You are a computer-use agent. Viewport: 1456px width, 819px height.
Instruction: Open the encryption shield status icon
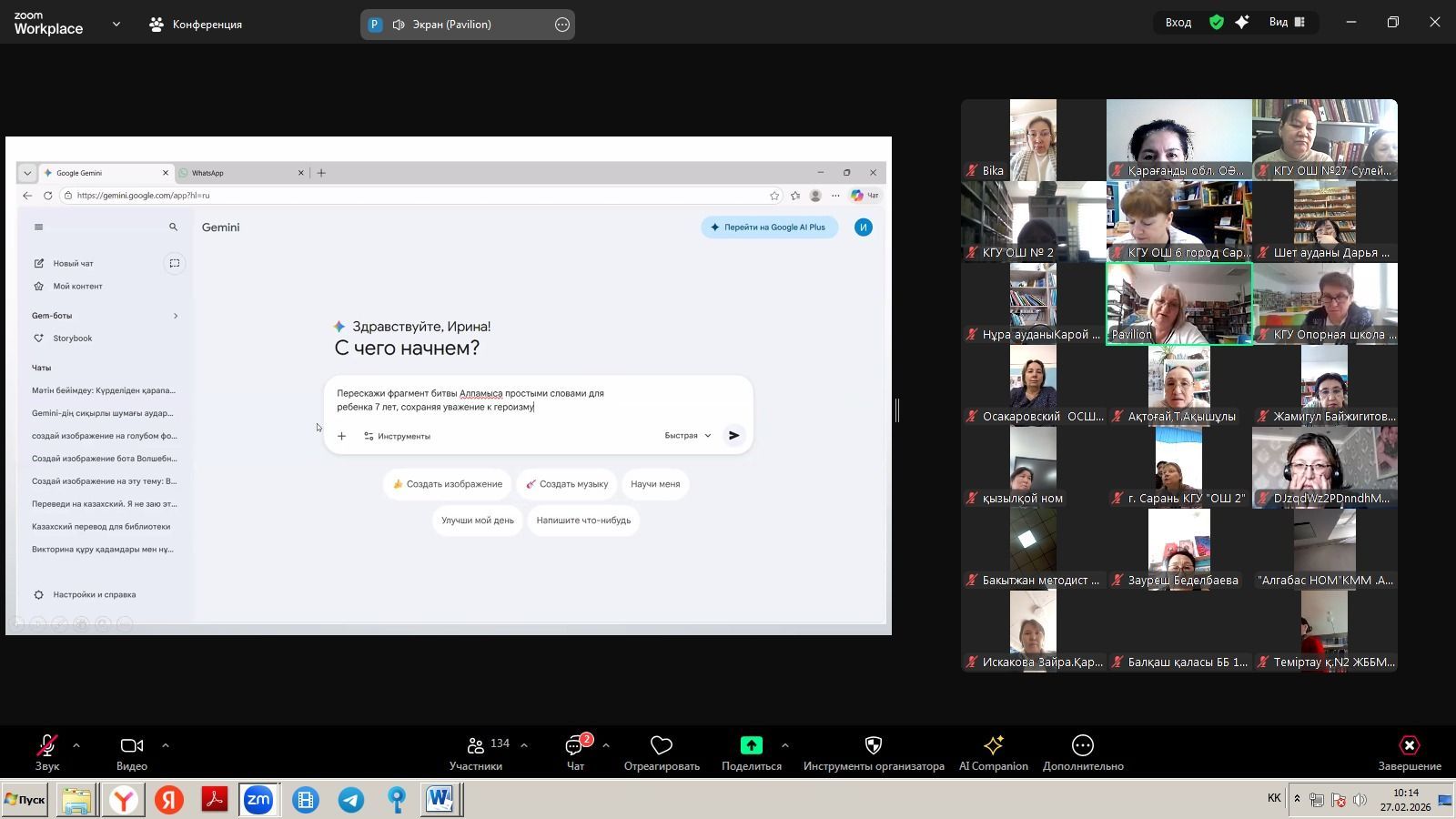1217,23
